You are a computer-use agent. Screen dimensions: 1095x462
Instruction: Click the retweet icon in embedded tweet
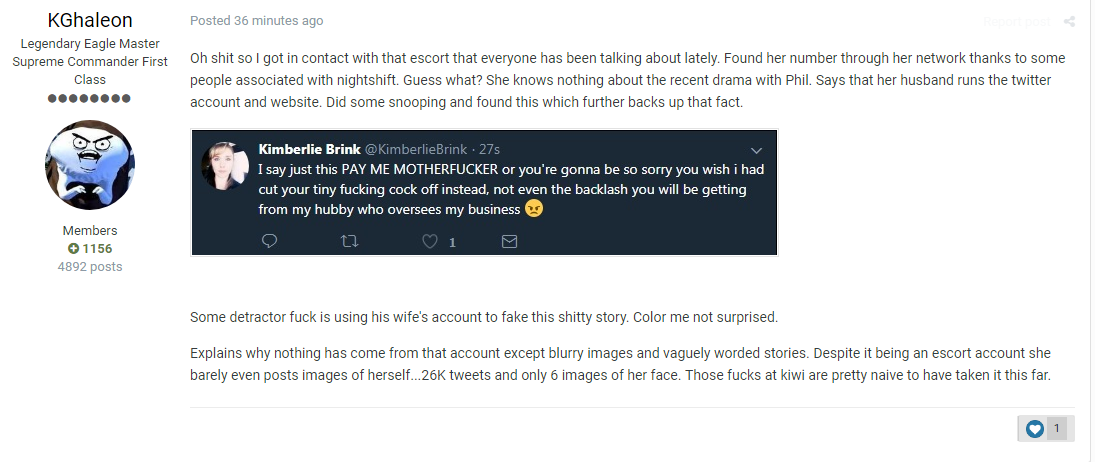(x=349, y=241)
